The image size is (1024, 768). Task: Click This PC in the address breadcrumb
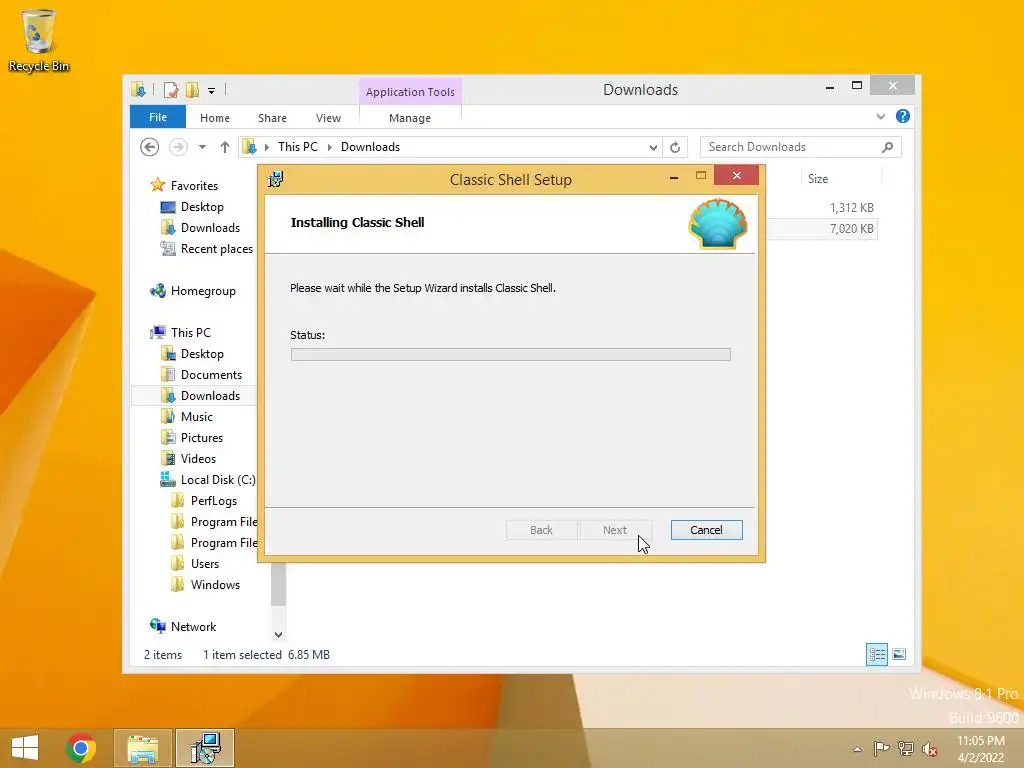298,147
